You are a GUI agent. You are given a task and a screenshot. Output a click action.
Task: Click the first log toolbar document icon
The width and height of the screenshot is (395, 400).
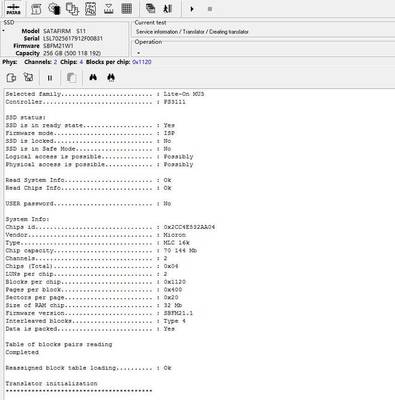(11, 78)
